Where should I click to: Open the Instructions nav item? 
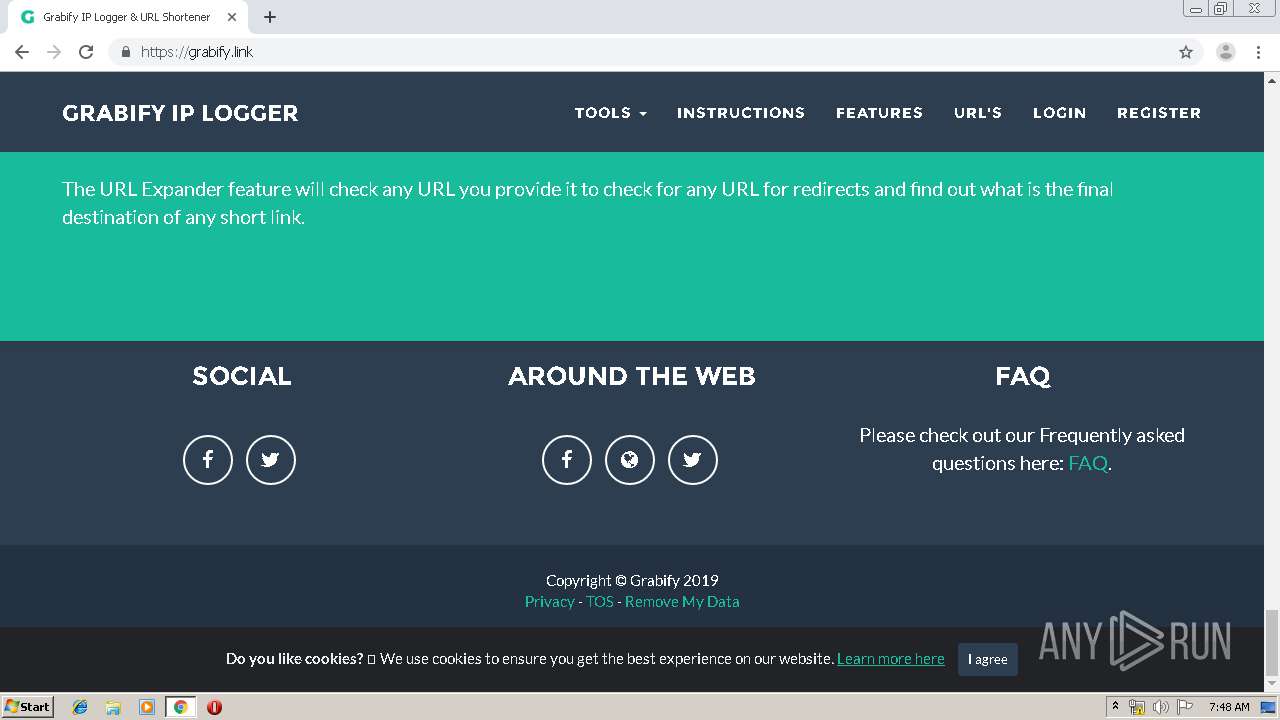point(741,113)
